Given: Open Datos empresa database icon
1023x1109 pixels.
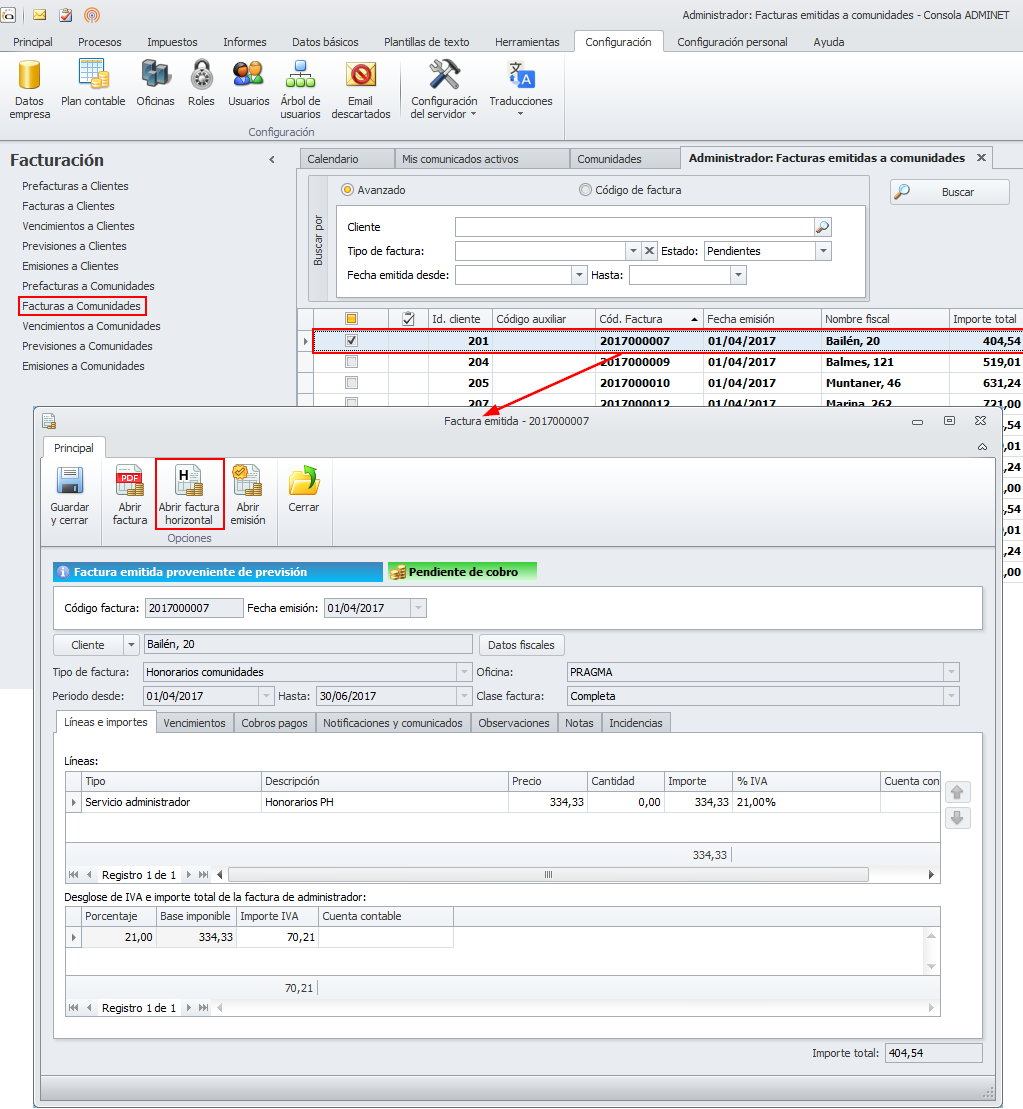Looking at the screenshot, I should (29, 76).
